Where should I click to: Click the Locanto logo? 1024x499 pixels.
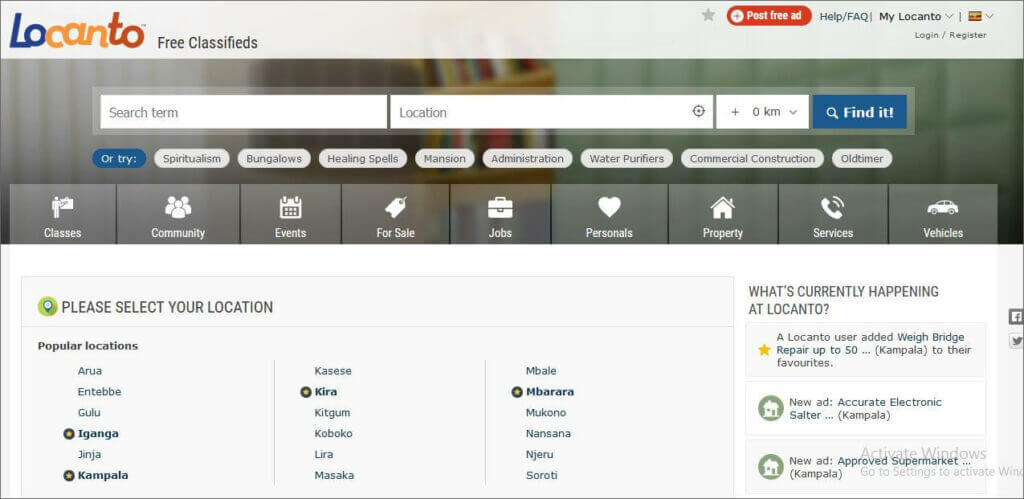point(77,31)
